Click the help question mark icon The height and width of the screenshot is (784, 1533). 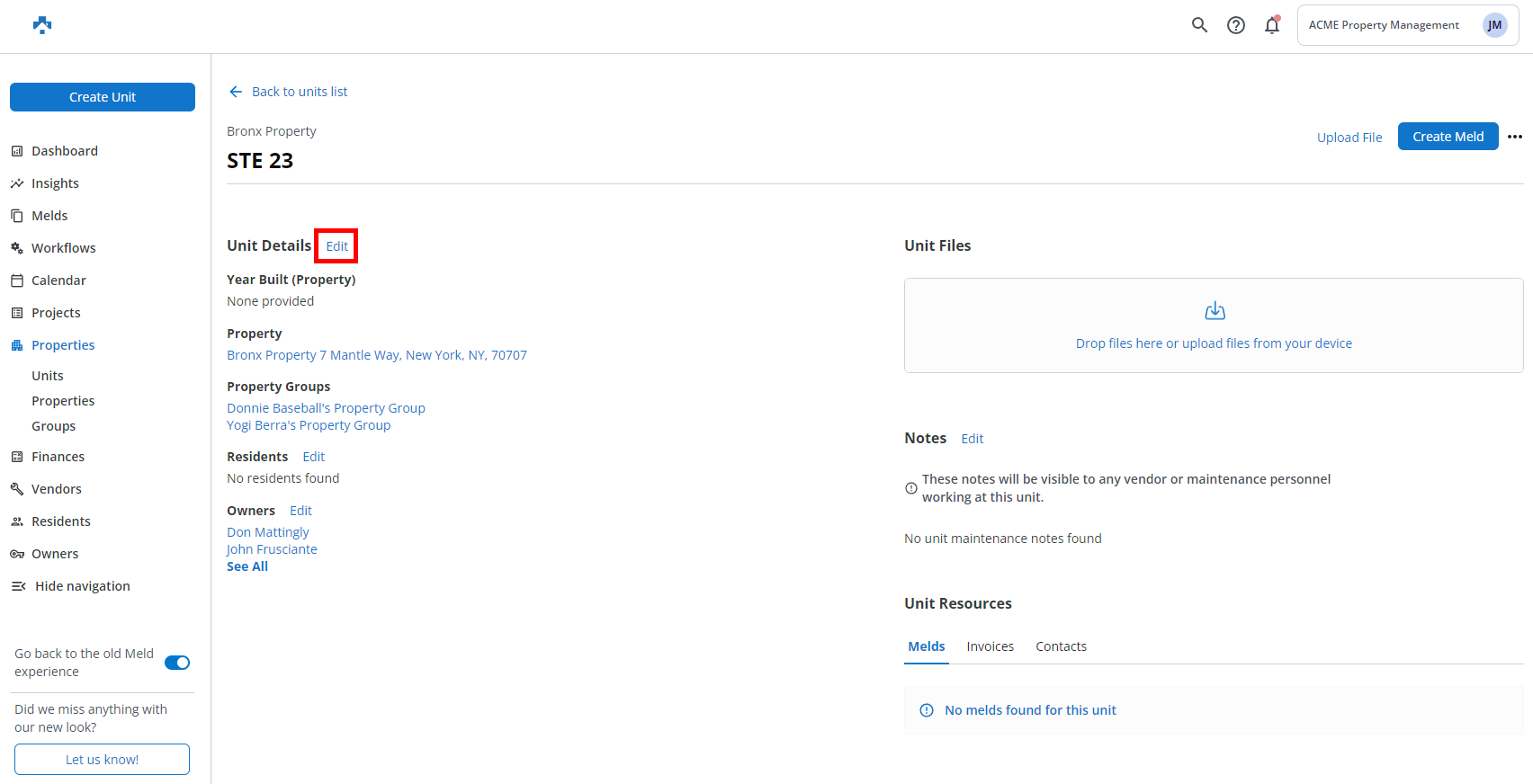(1236, 25)
